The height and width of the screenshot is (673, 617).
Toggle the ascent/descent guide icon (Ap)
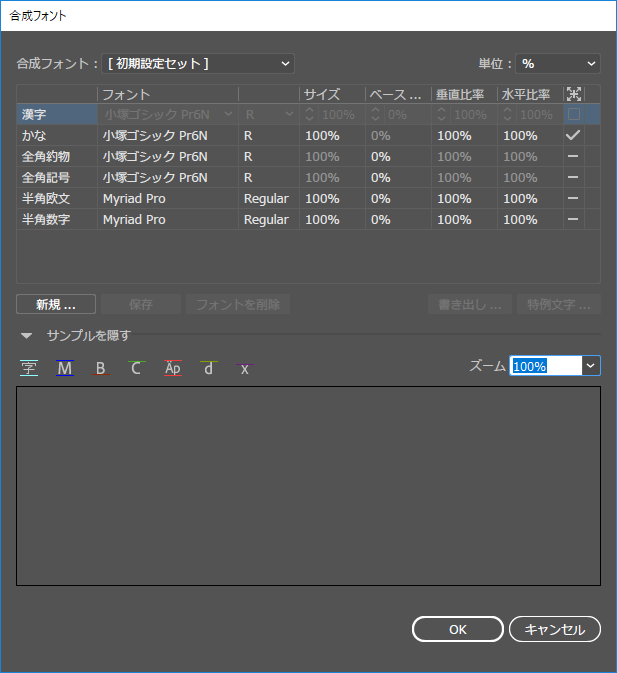click(172, 368)
